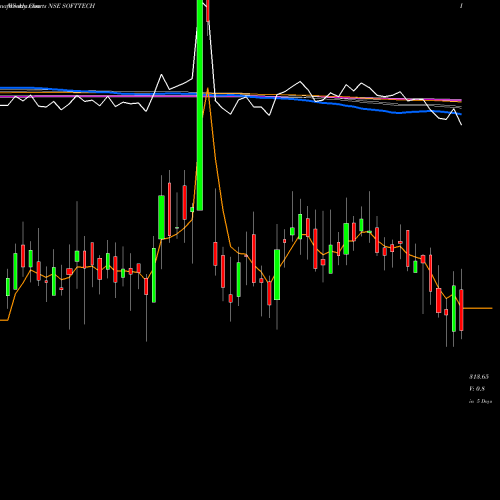Click the tall green spike candlestick

pos(200,105)
